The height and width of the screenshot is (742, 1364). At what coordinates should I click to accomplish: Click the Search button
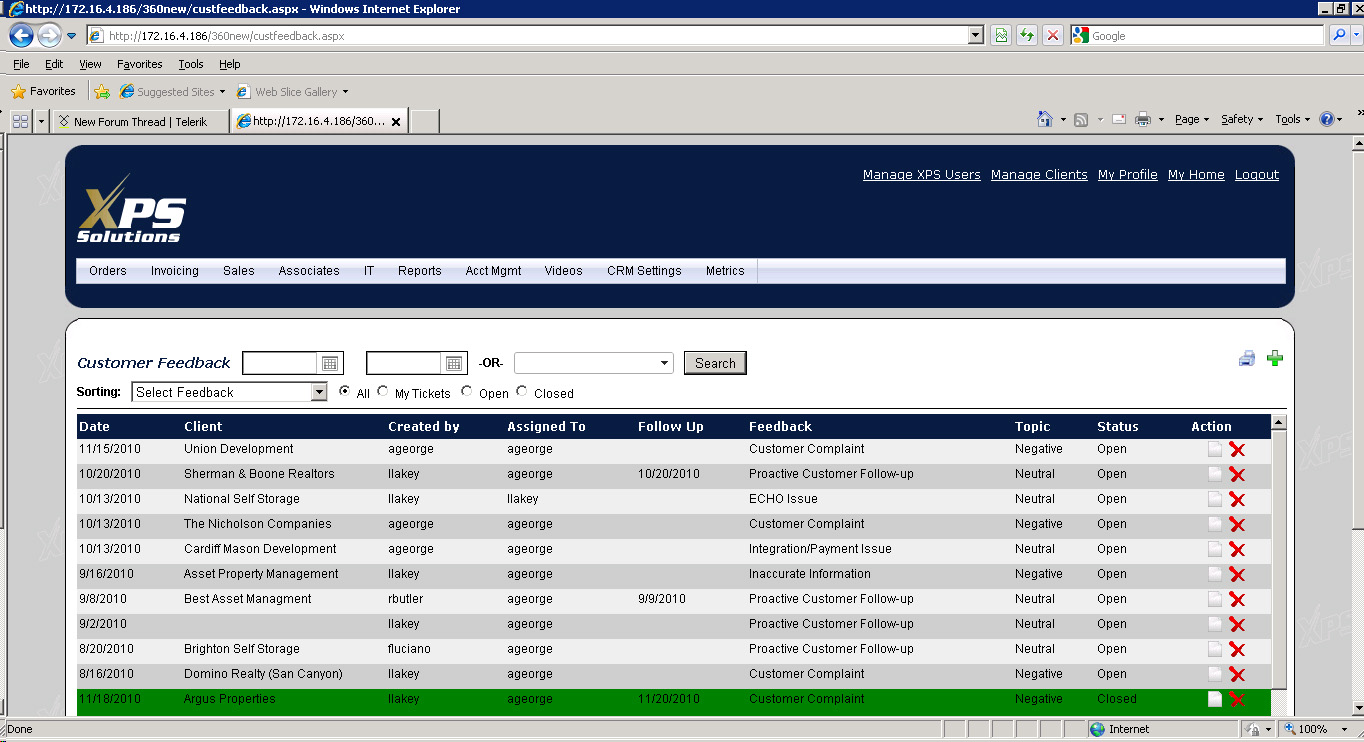[x=715, y=363]
